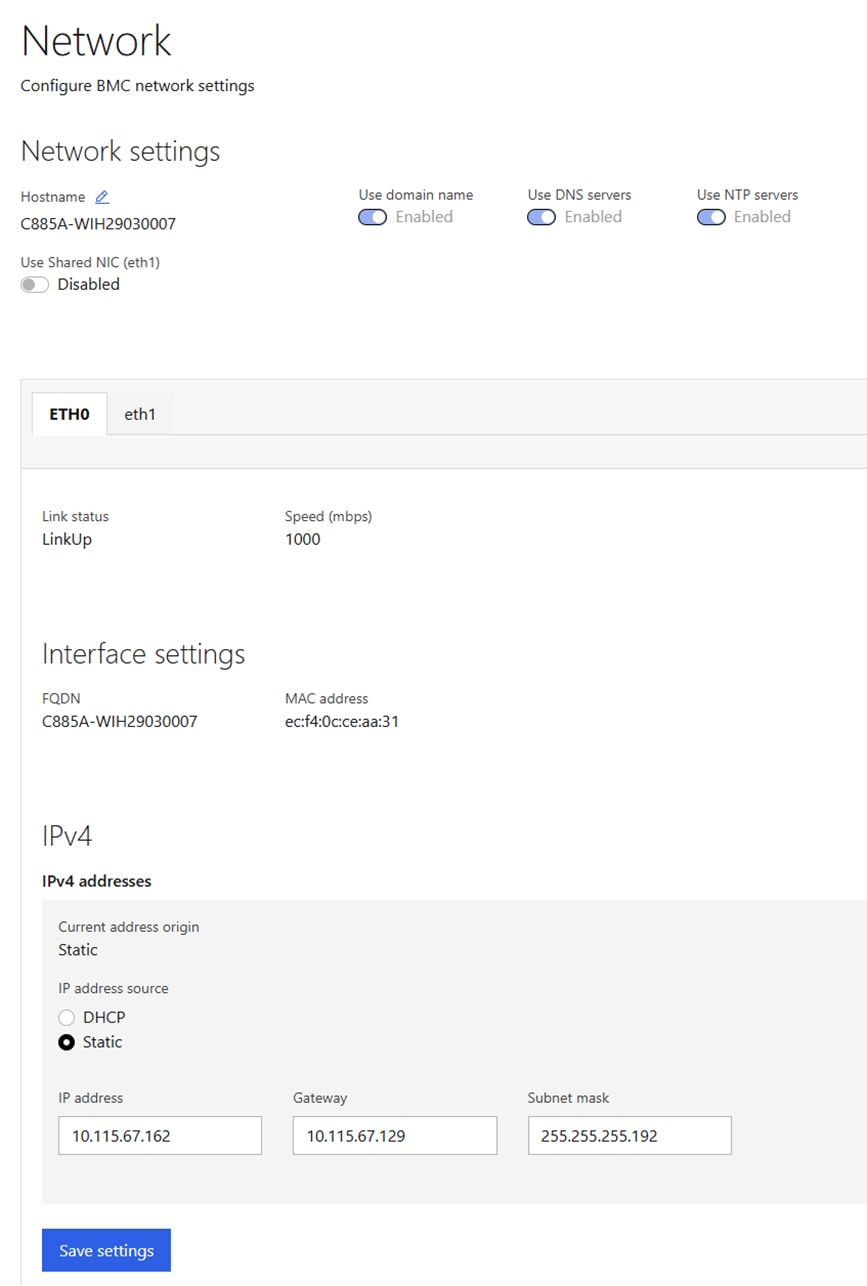Screen dimensions: 867x1286
Task: Click the IP address input field
Action: [159, 1135]
